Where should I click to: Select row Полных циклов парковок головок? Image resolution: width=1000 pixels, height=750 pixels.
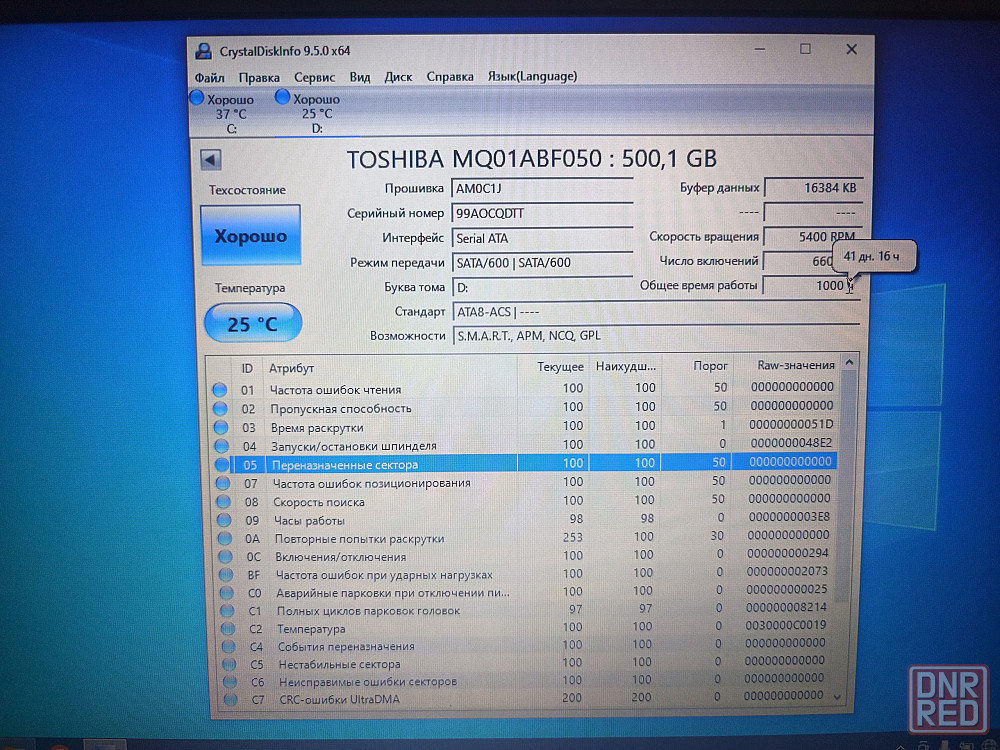527,609
